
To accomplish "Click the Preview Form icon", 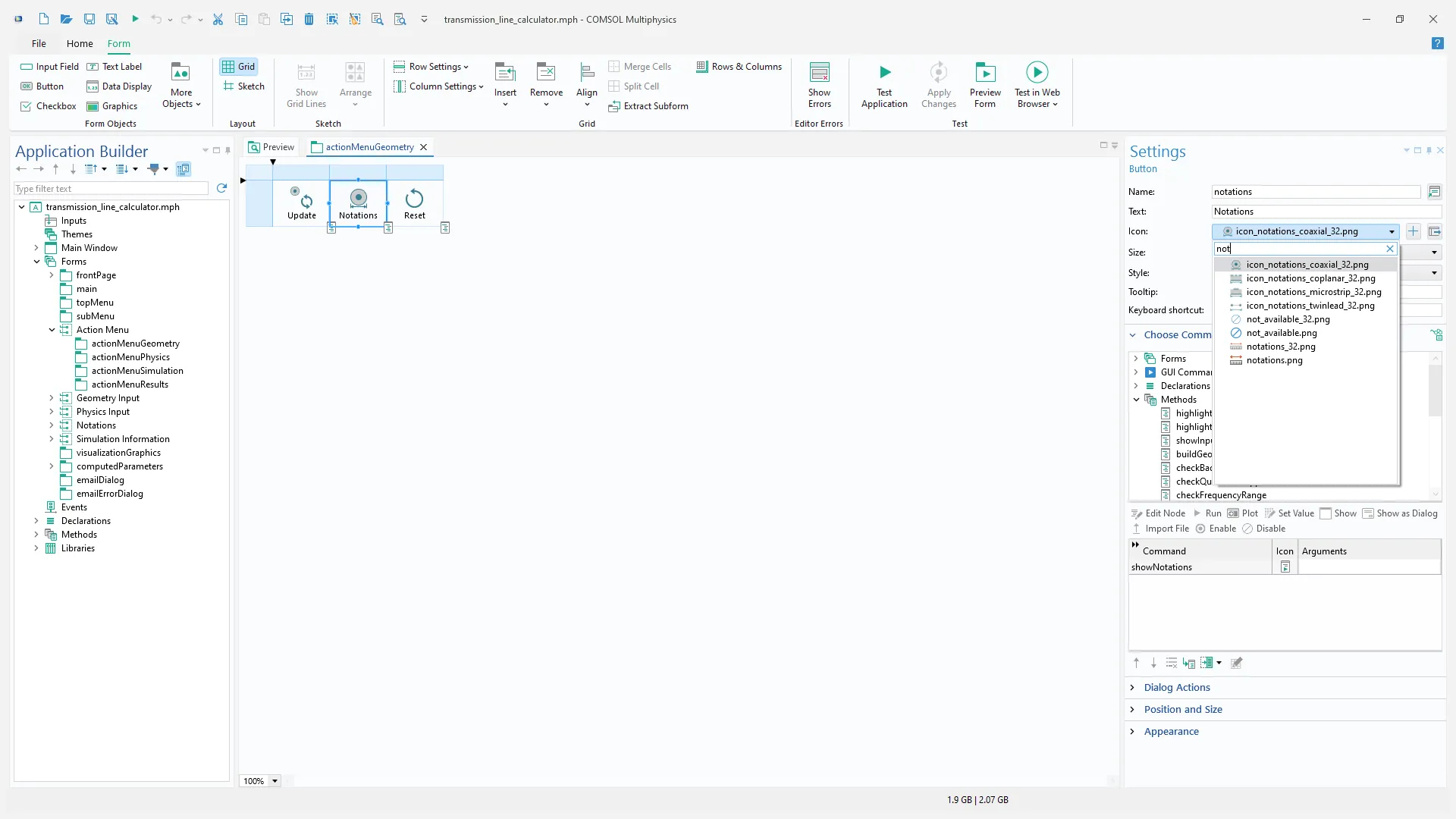I will click(x=984, y=73).
